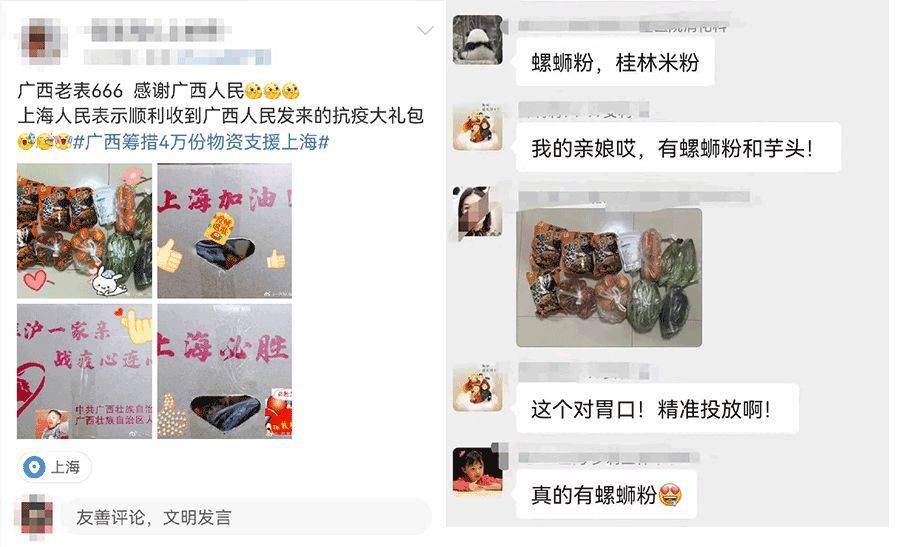Open the blurred poster avatar at top left
This screenshot has width=900, height=547.
43,41
